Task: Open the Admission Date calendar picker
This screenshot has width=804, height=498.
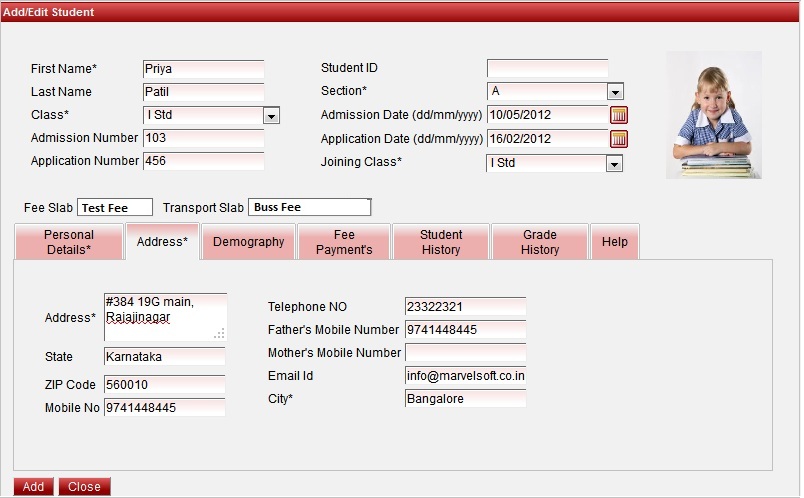Action: click(x=618, y=115)
